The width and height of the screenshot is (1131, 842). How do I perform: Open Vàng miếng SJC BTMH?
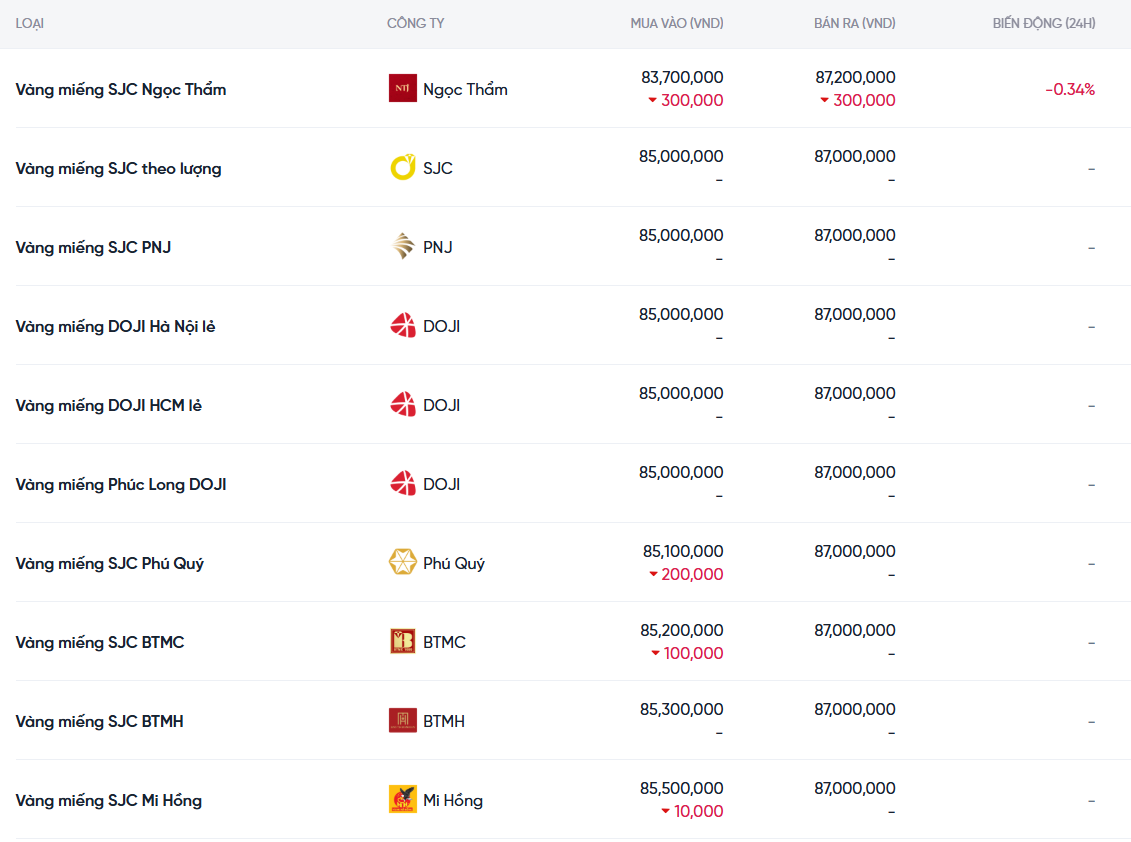click(x=100, y=722)
